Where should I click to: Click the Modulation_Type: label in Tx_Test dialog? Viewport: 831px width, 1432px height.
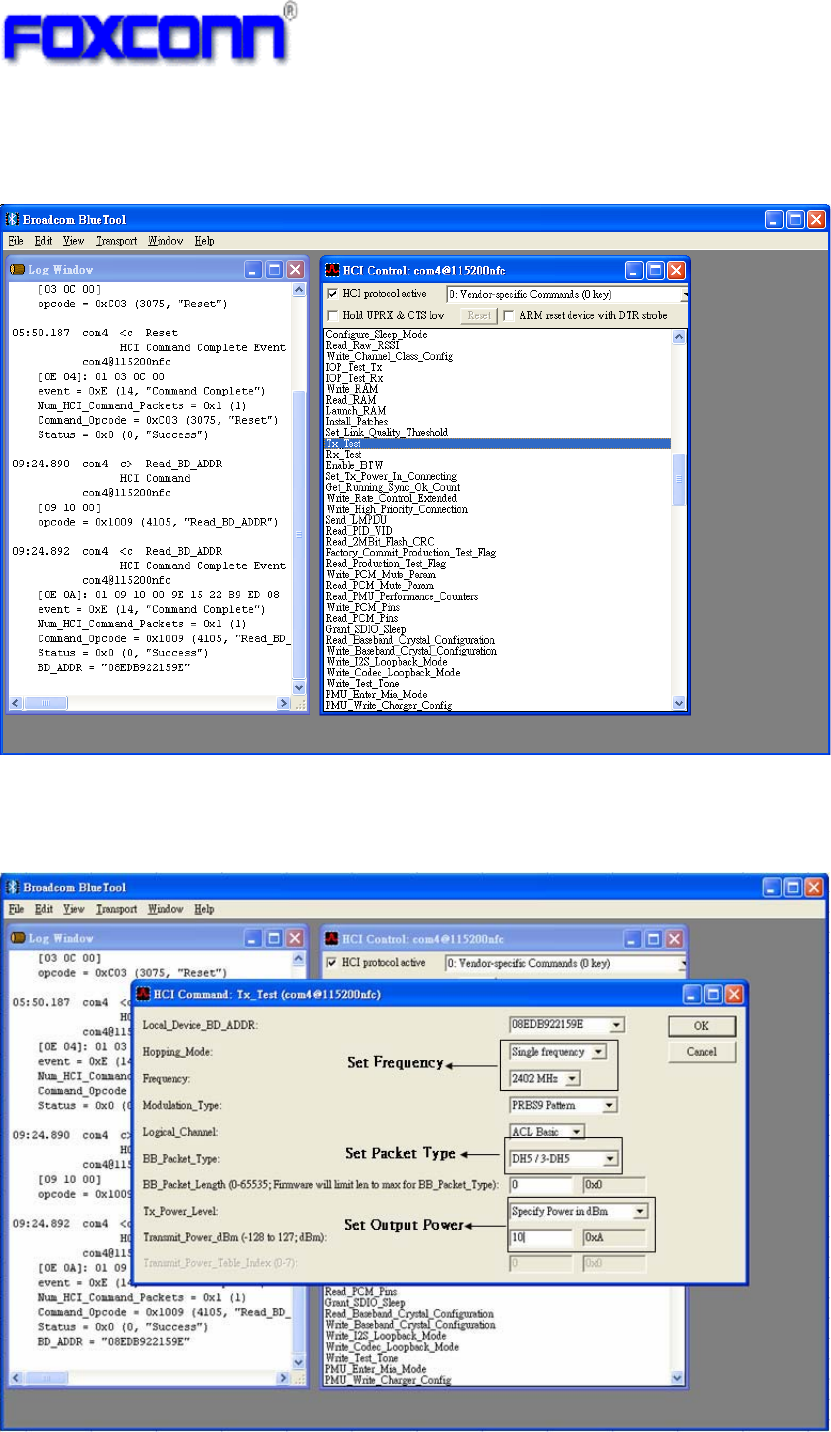(184, 1106)
